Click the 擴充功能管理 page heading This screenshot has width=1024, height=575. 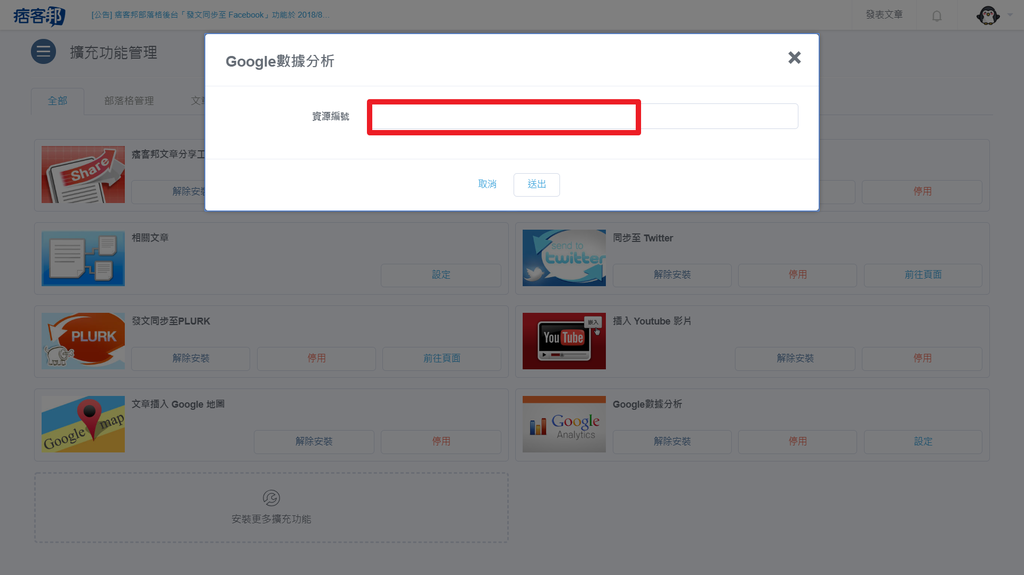pos(114,52)
